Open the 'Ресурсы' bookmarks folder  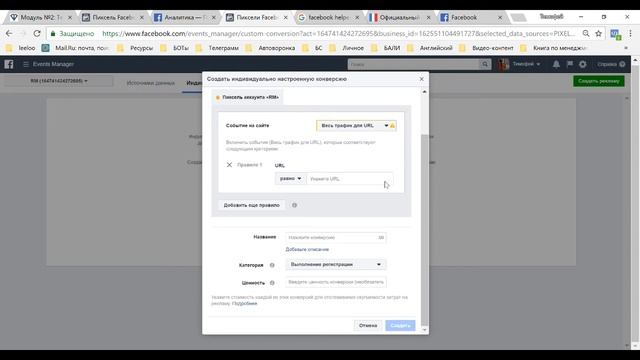click(x=136, y=48)
